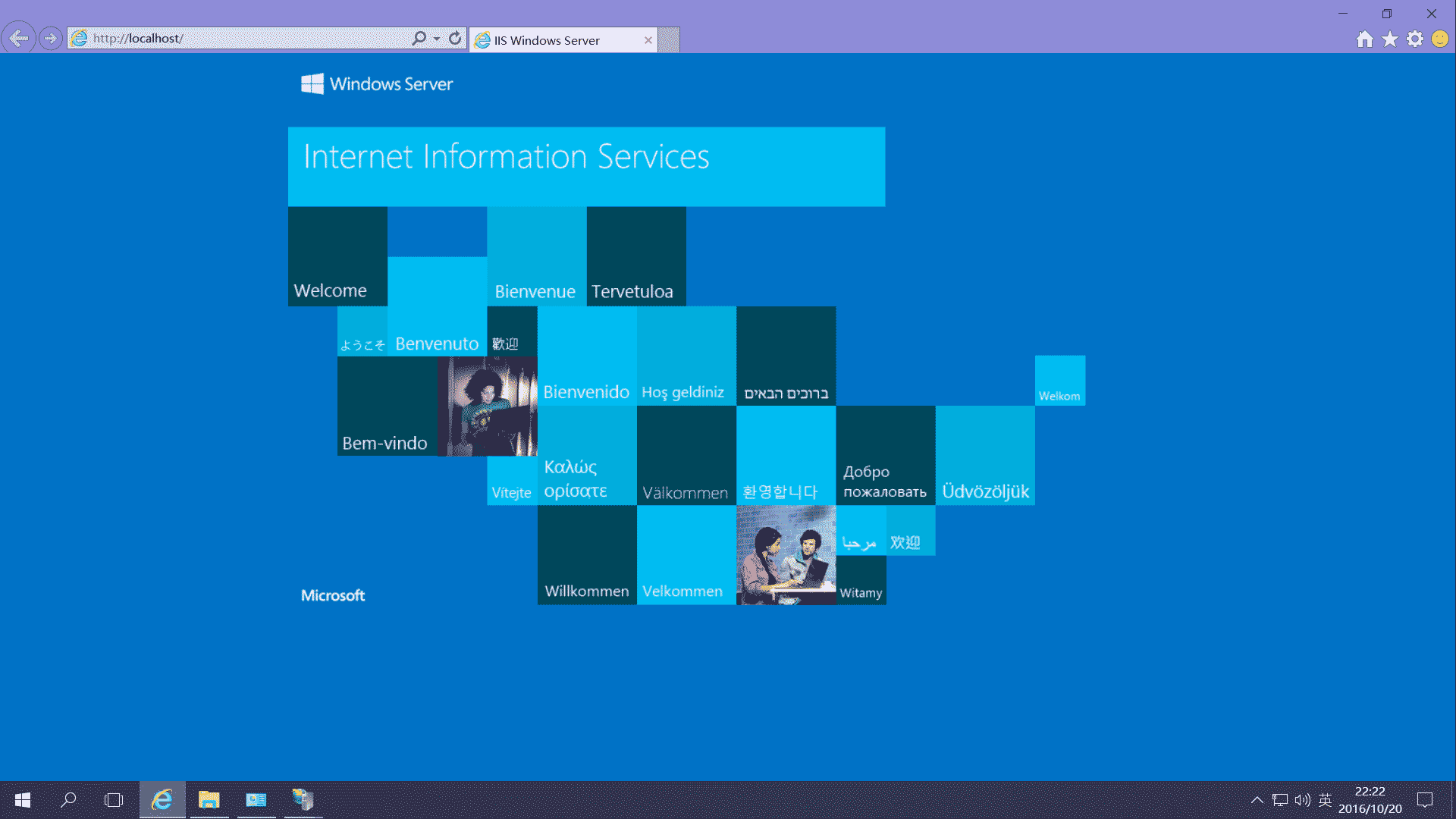
Task: Switch the 英 input language indicator
Action: coord(1325,799)
